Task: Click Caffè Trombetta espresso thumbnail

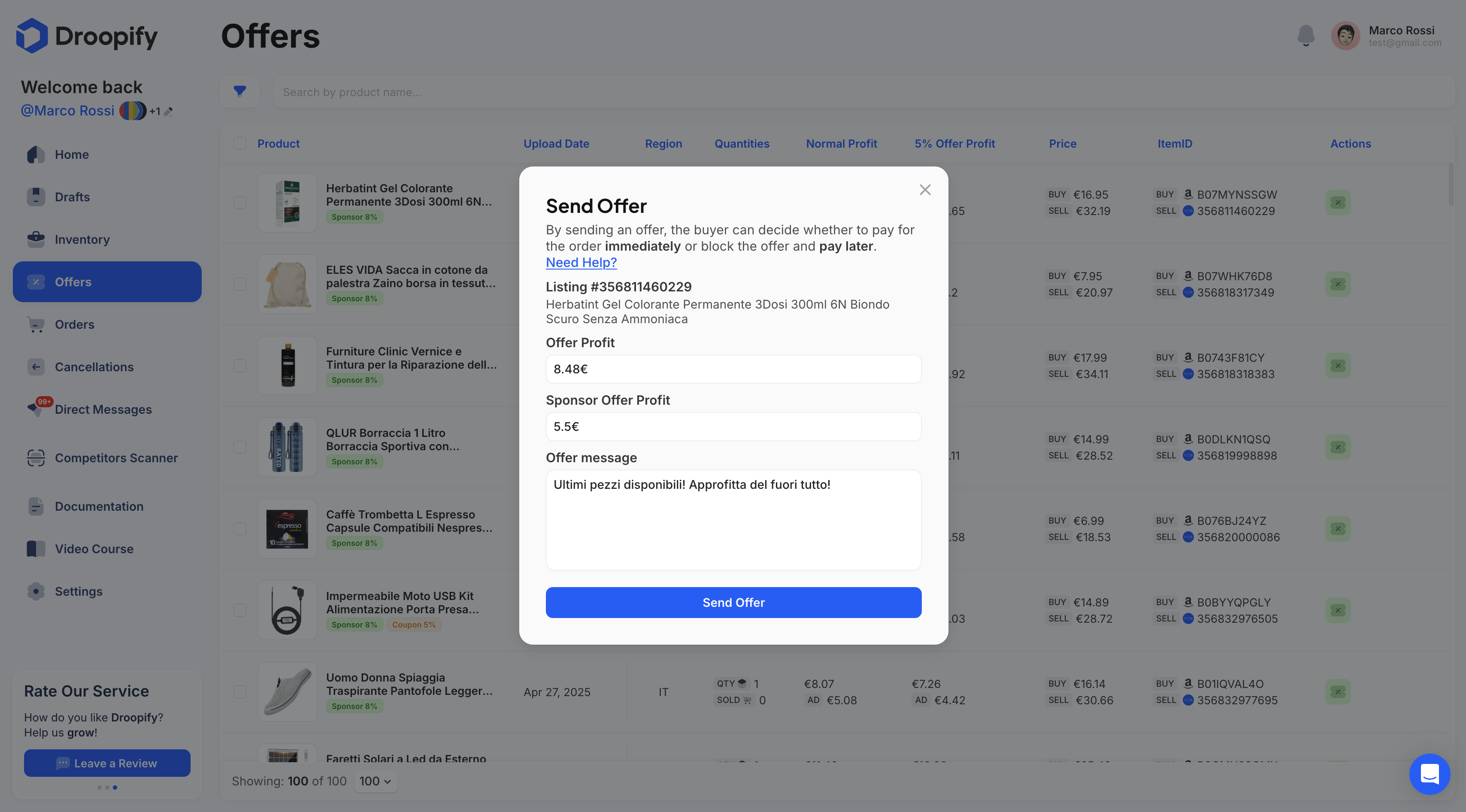Action: [x=288, y=529]
